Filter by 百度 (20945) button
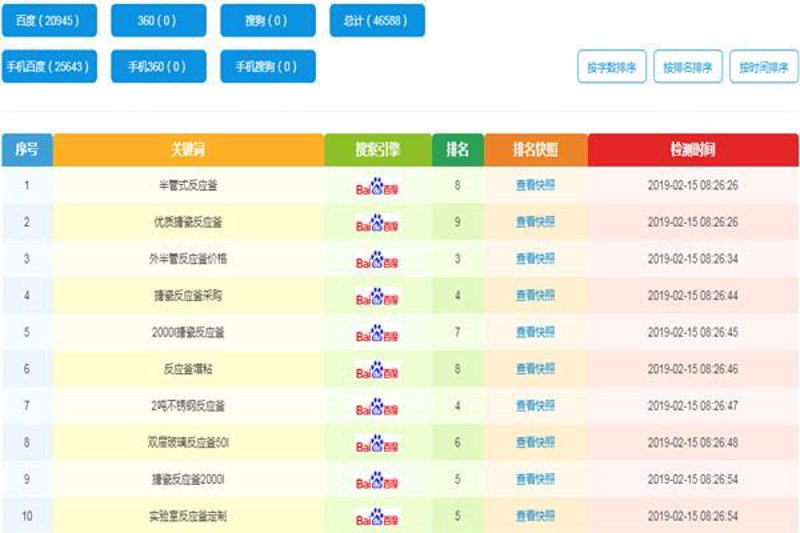The height and width of the screenshot is (533, 800). point(49,20)
